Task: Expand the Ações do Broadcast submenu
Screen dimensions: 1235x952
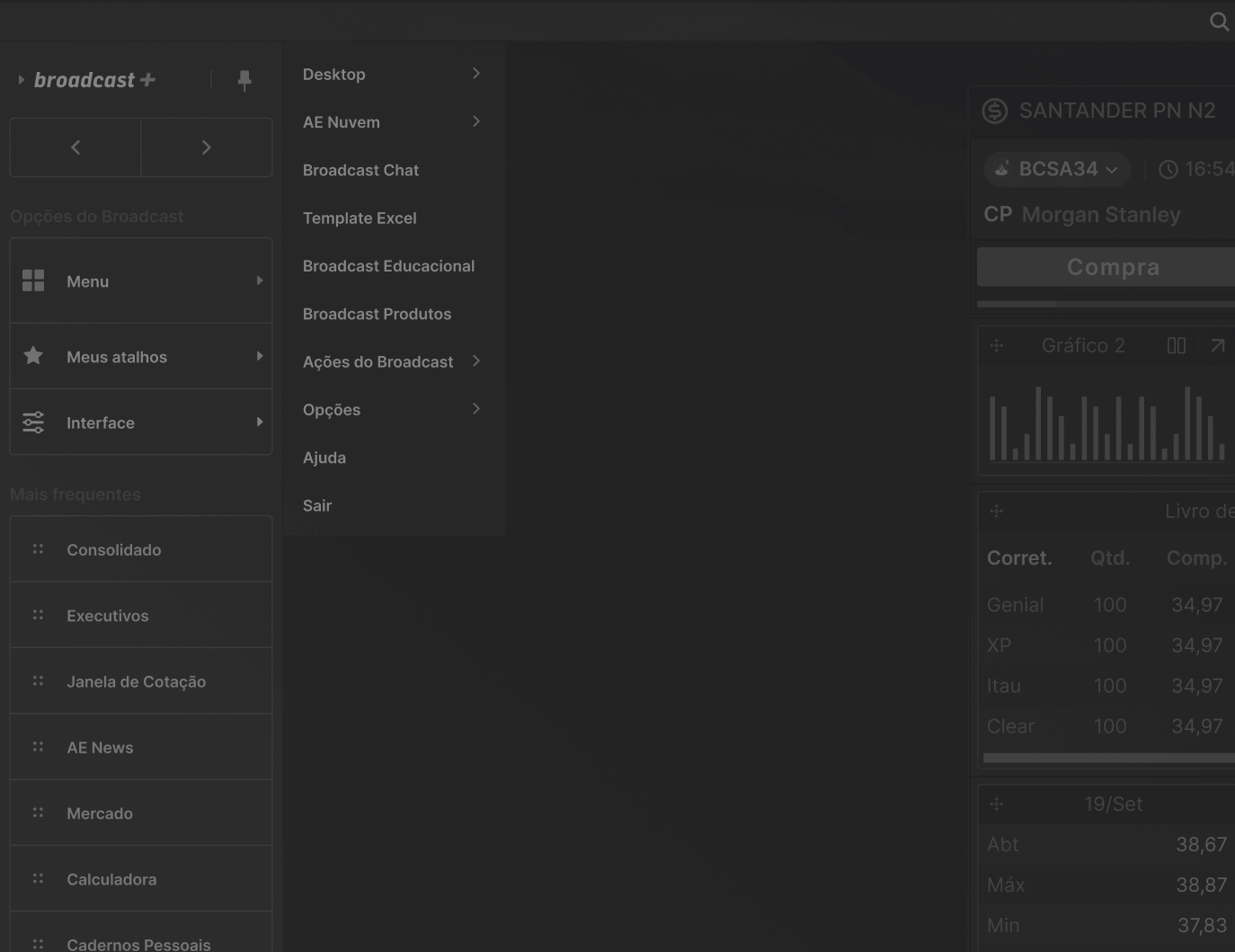Action: click(475, 361)
